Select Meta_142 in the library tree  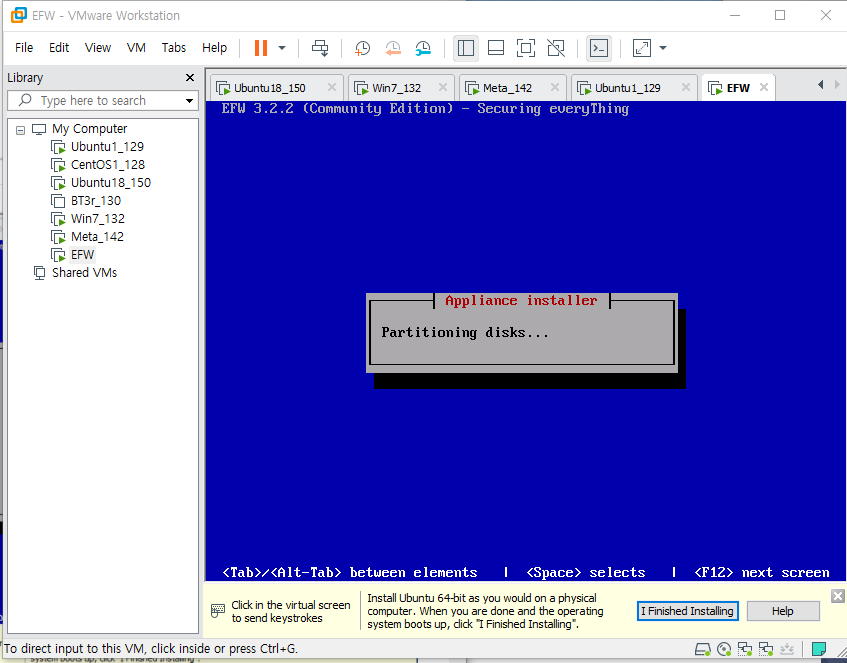pyautogui.click(x=97, y=237)
